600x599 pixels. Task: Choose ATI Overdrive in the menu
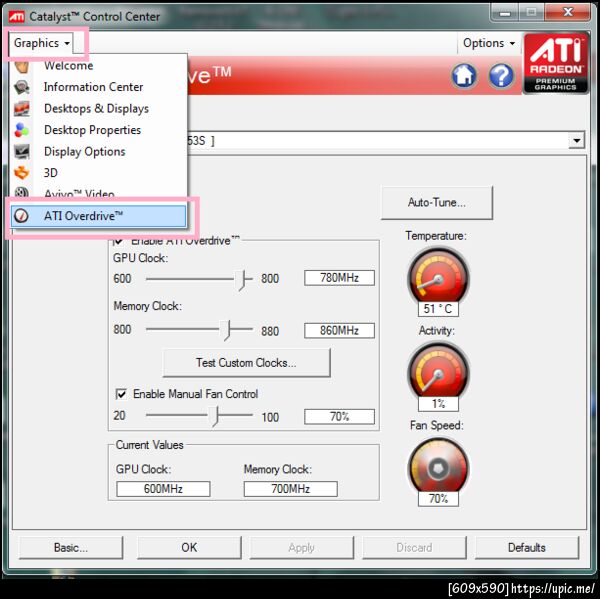(99, 216)
